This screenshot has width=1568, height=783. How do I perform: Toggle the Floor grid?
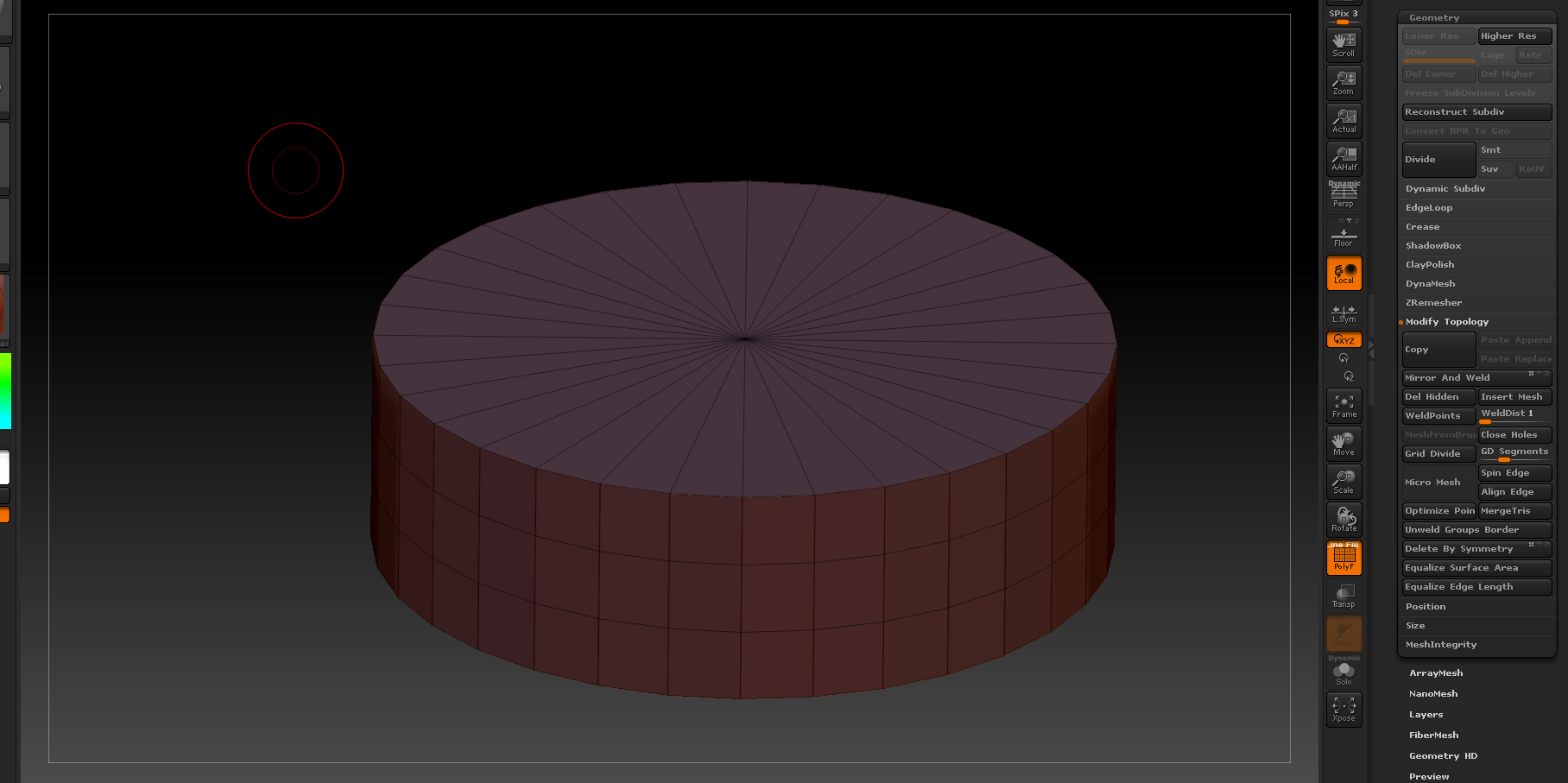coord(1344,235)
